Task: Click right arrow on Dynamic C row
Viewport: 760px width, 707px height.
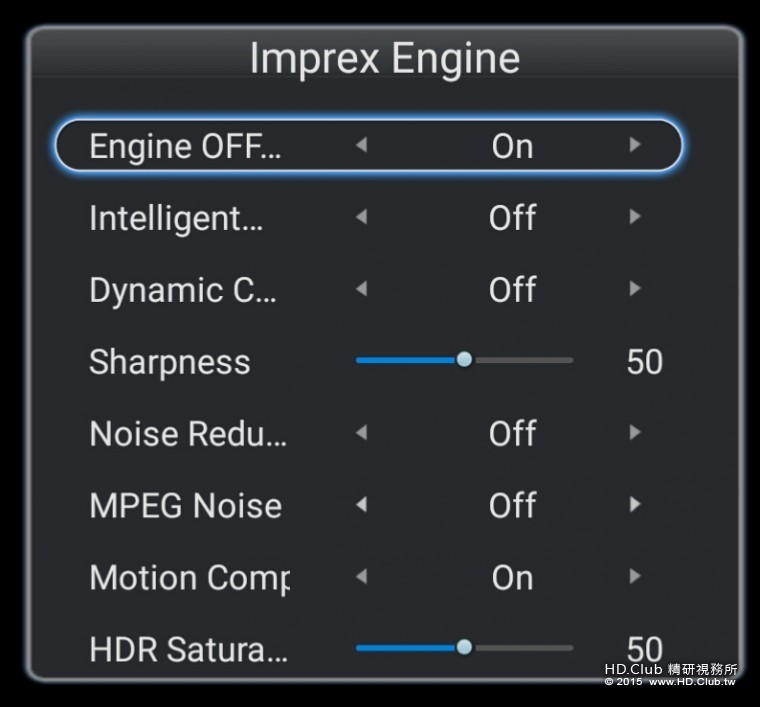Action: (635, 289)
